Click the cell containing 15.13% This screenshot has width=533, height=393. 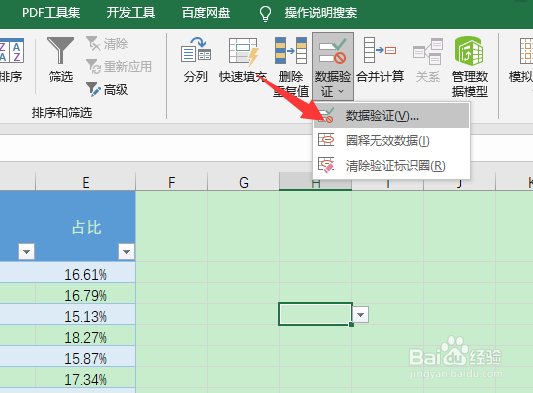click(x=86, y=314)
